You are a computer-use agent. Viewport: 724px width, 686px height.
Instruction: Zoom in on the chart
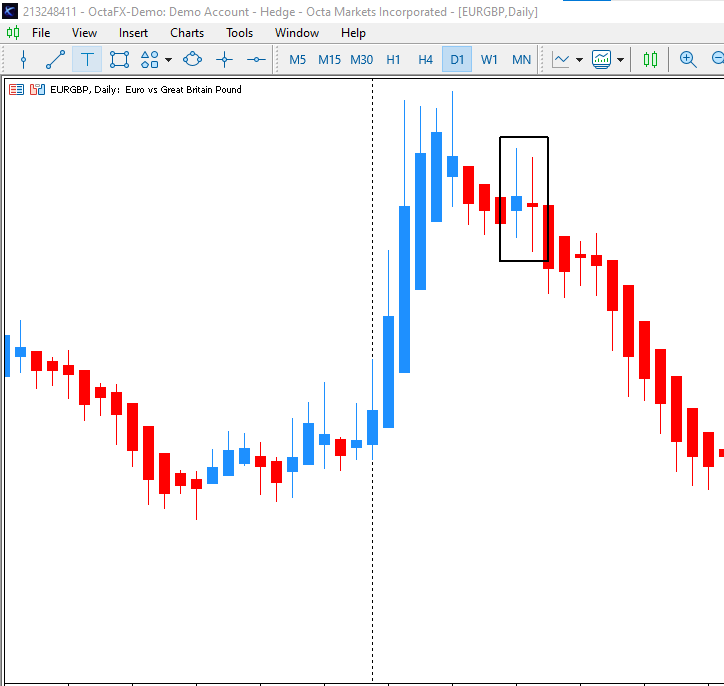coord(688,60)
